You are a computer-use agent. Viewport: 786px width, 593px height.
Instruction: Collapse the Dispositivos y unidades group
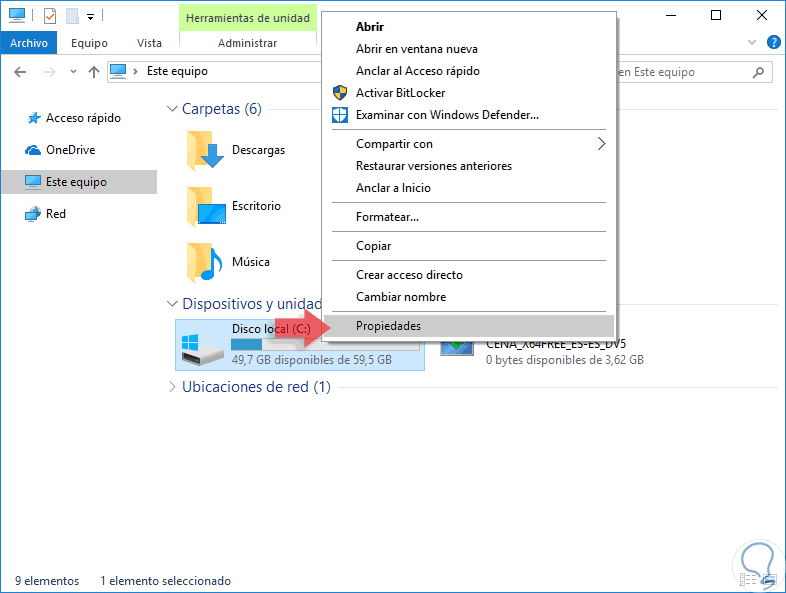coord(172,304)
